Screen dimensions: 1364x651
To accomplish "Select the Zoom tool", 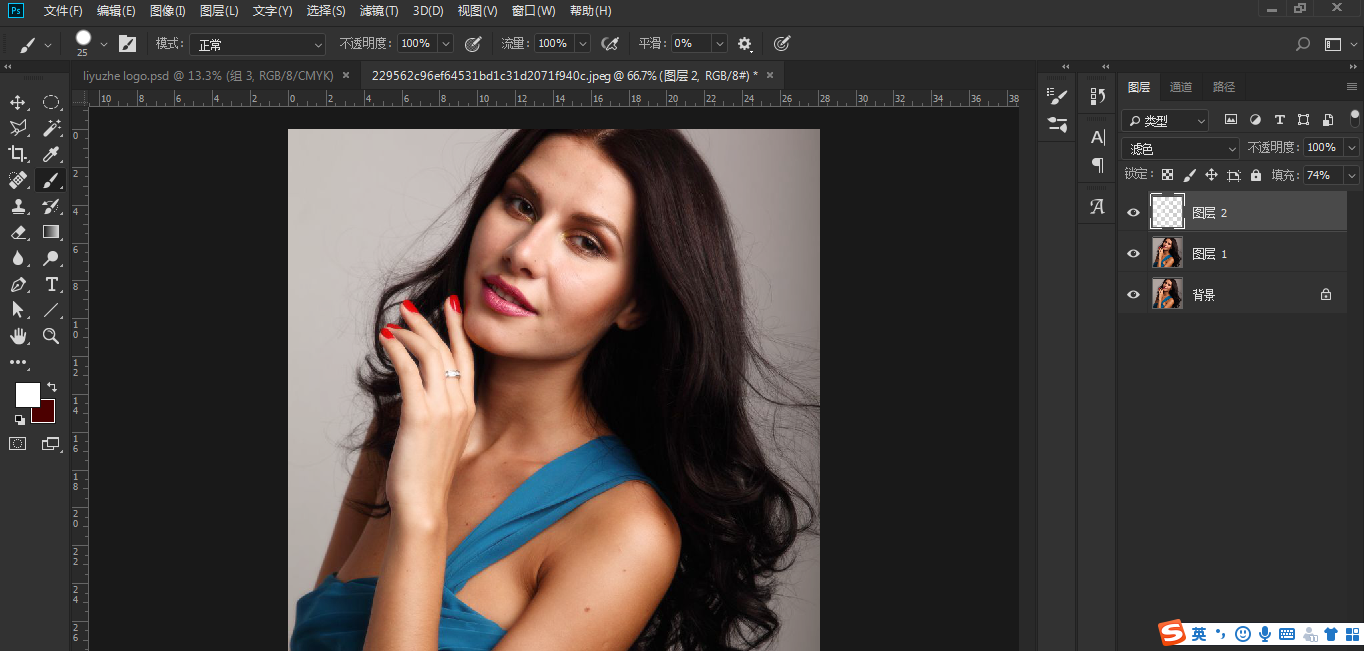I will click(51, 336).
